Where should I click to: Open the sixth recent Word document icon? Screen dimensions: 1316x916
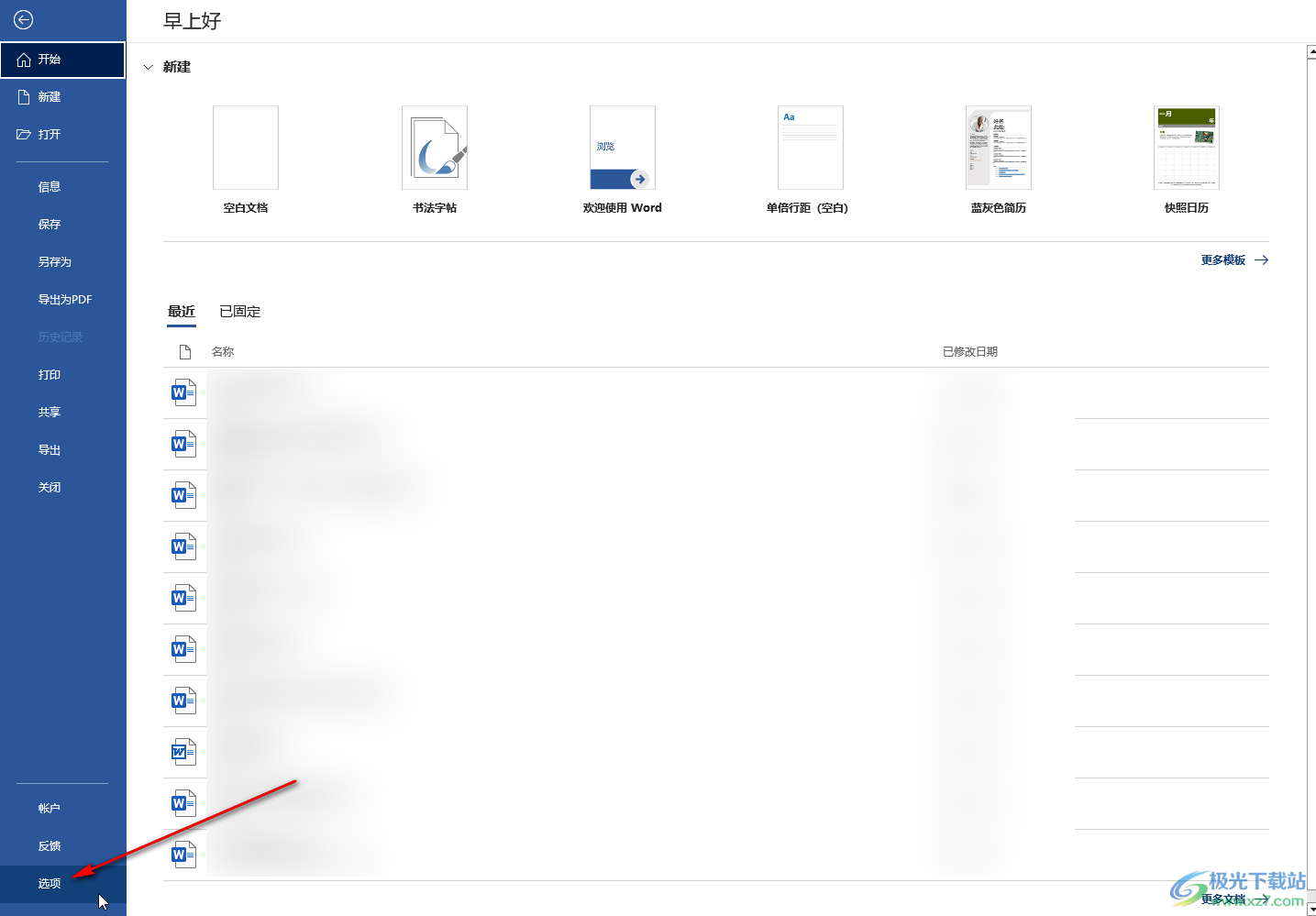pyautogui.click(x=184, y=649)
